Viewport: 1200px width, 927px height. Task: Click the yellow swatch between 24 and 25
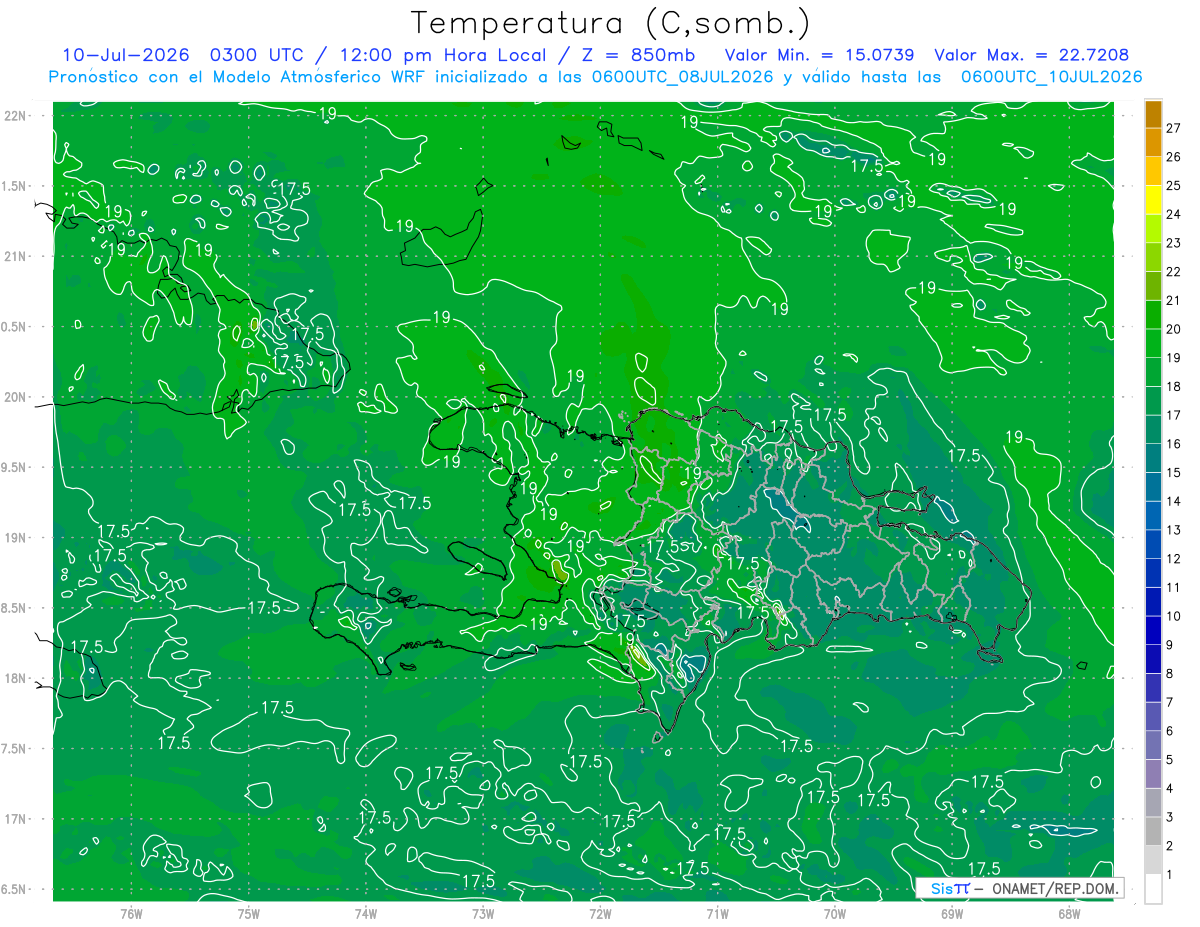click(x=1154, y=200)
